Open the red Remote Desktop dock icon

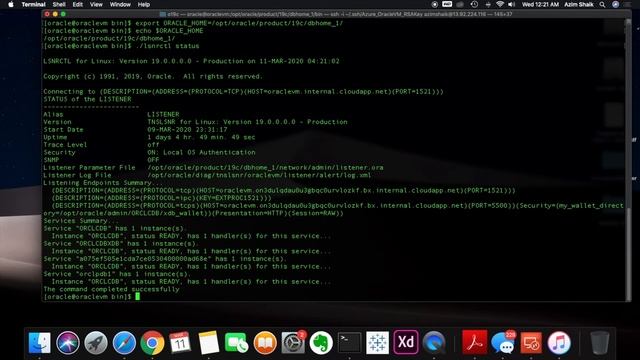point(531,342)
